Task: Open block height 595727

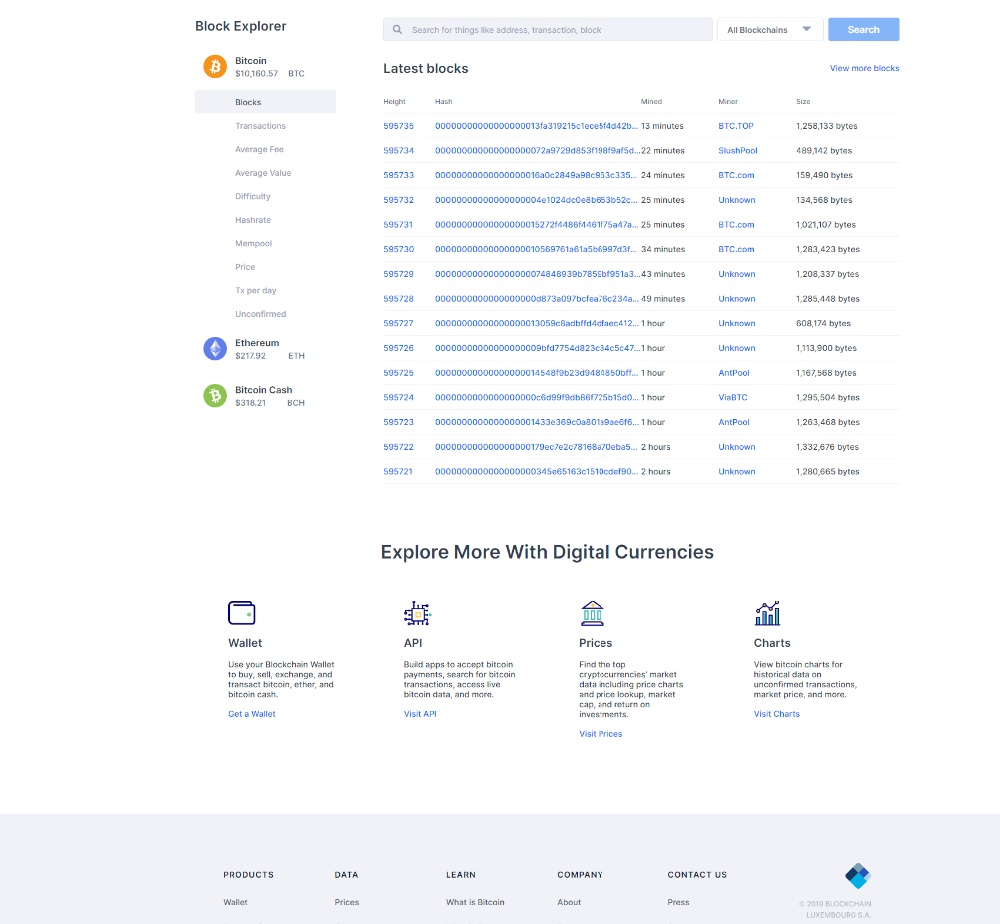Action: click(398, 323)
